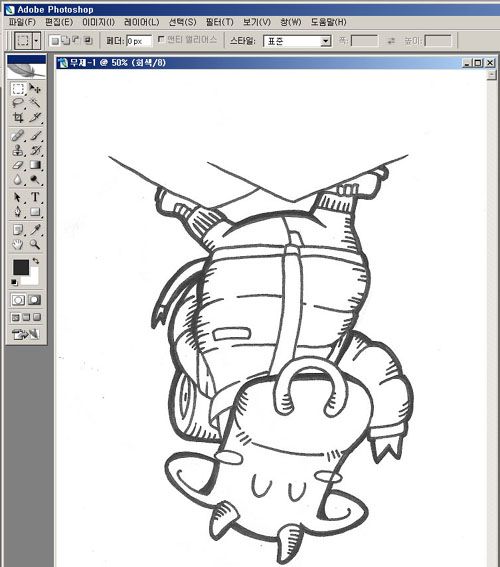
Task: Minimize the 무제-1 document window
Action: click(467, 63)
